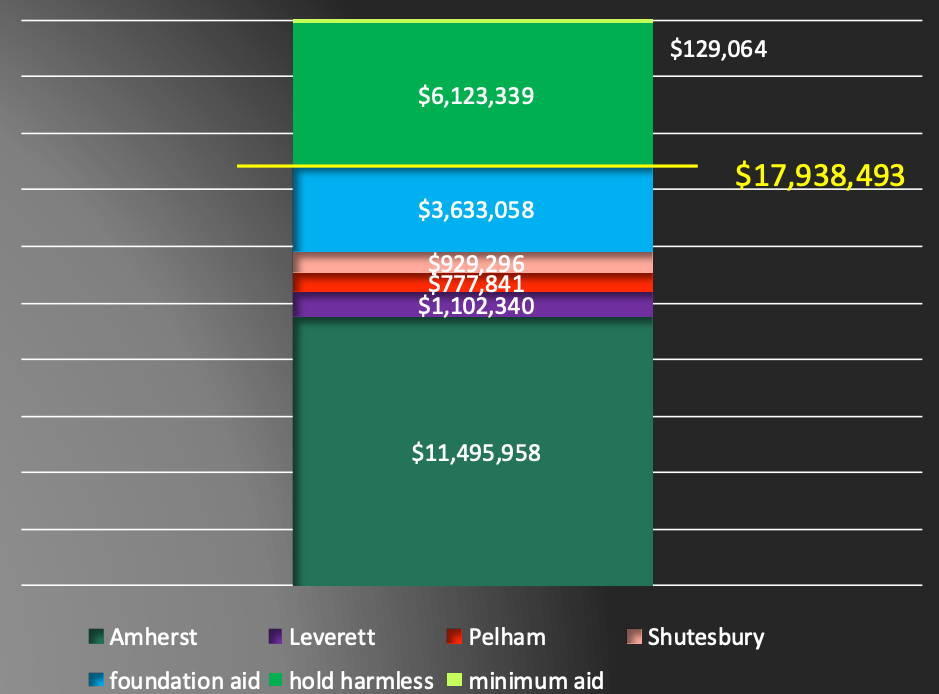
Task: Select the $777,841 data label
Action: (x=476, y=285)
